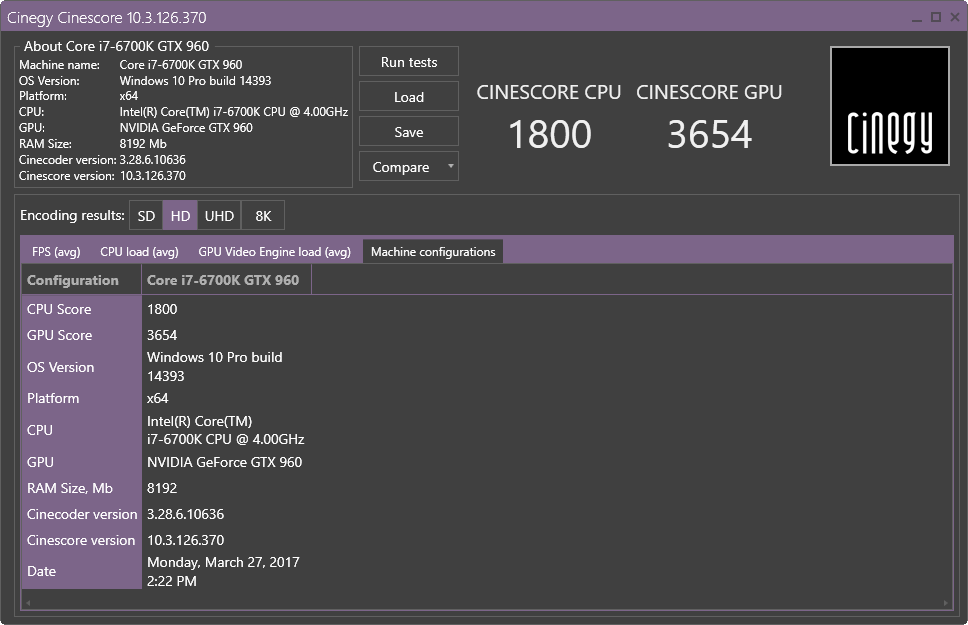Select Core i7-6700K GTX 960 column header
Screen dimensions: 968x625
coord(226,280)
